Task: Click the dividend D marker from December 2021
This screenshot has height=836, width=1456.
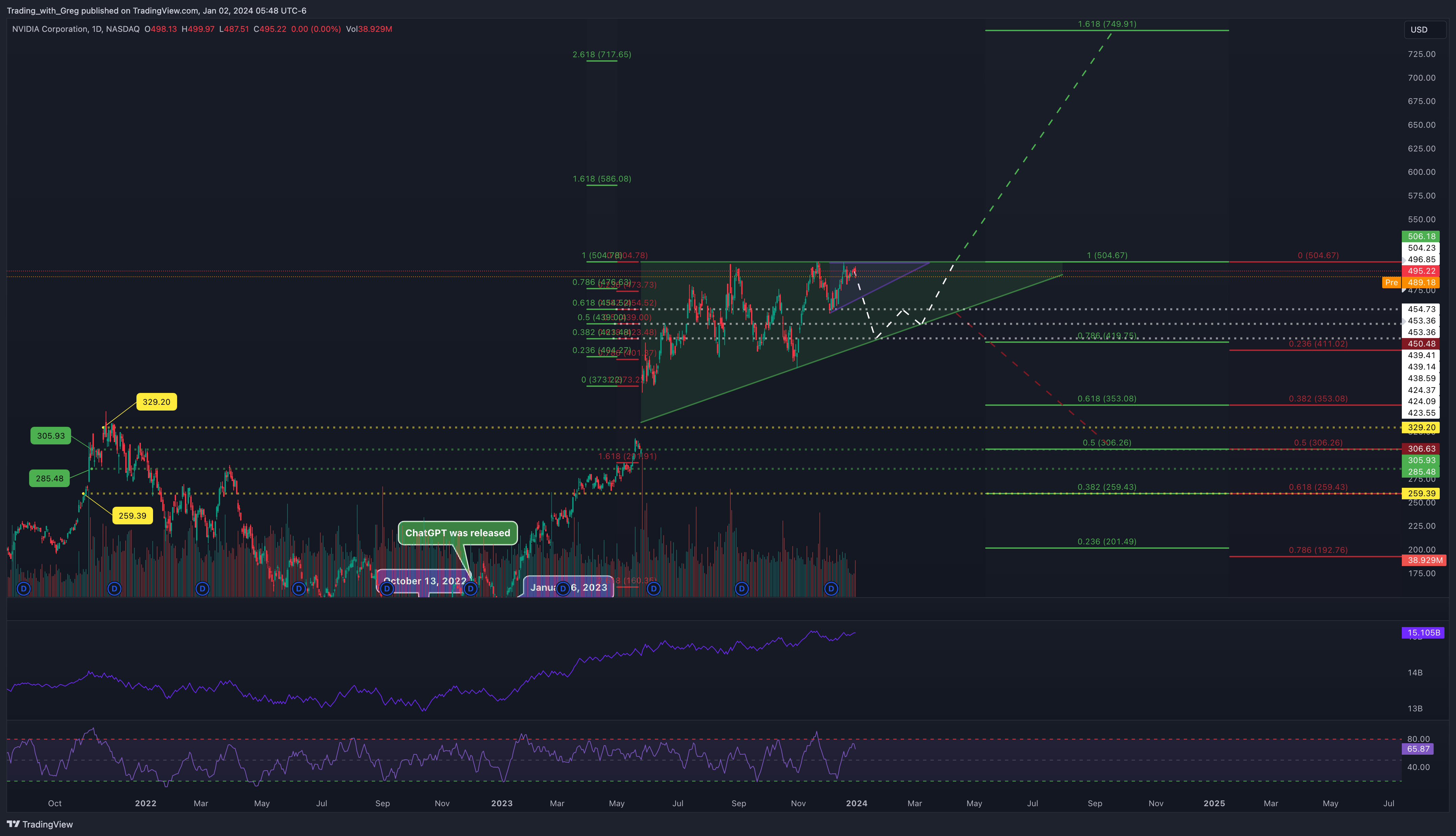Action: pos(114,588)
